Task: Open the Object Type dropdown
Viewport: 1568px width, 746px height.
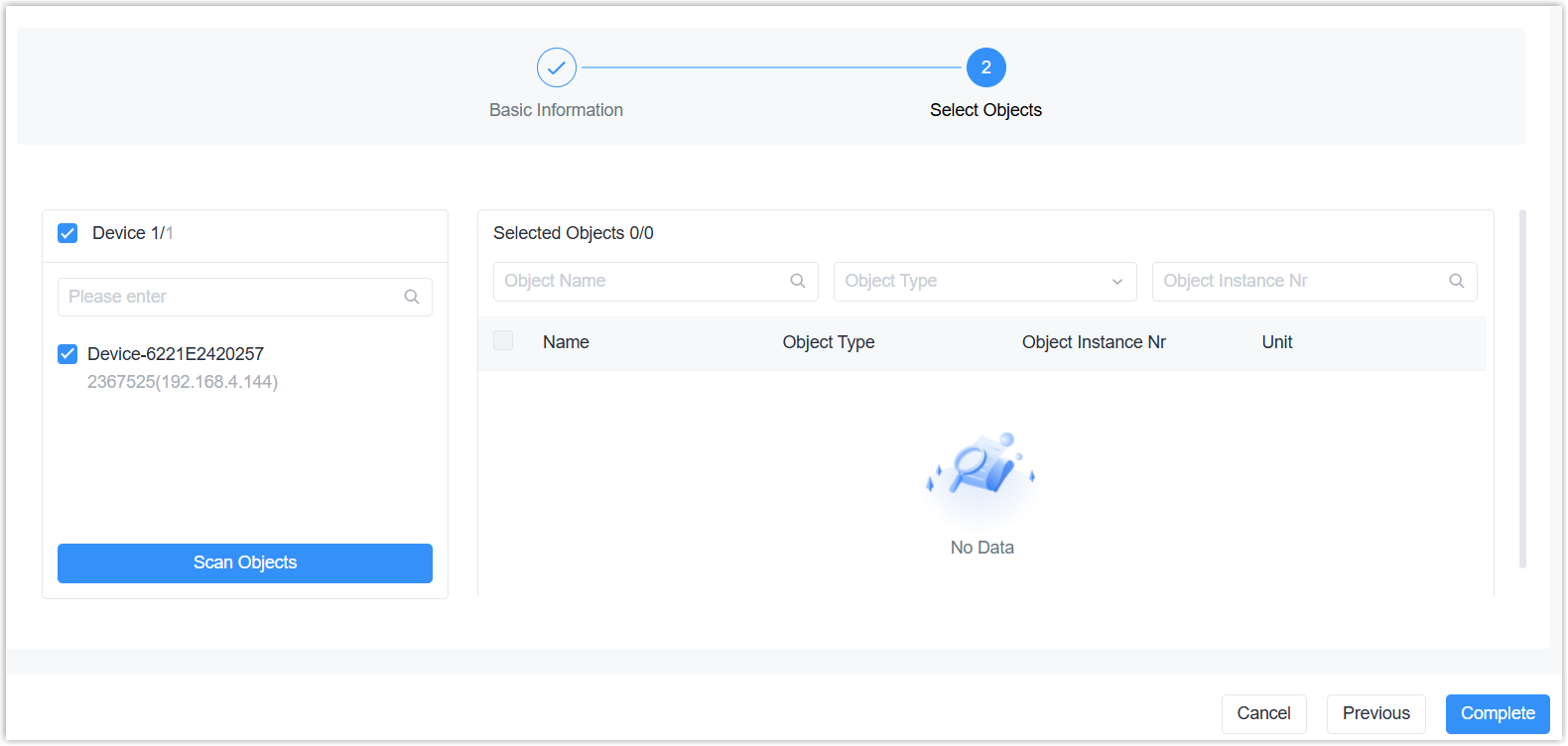Action: tap(973, 281)
